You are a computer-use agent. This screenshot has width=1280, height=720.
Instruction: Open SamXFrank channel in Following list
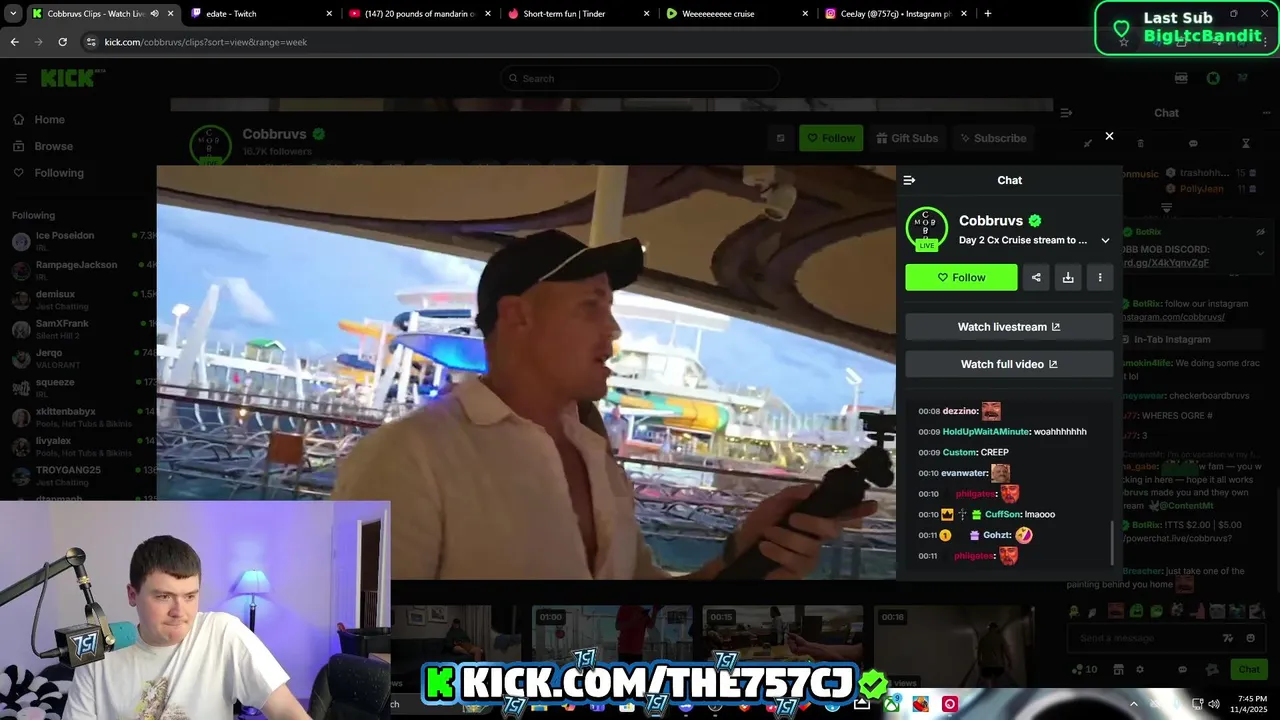pyautogui.click(x=80, y=329)
